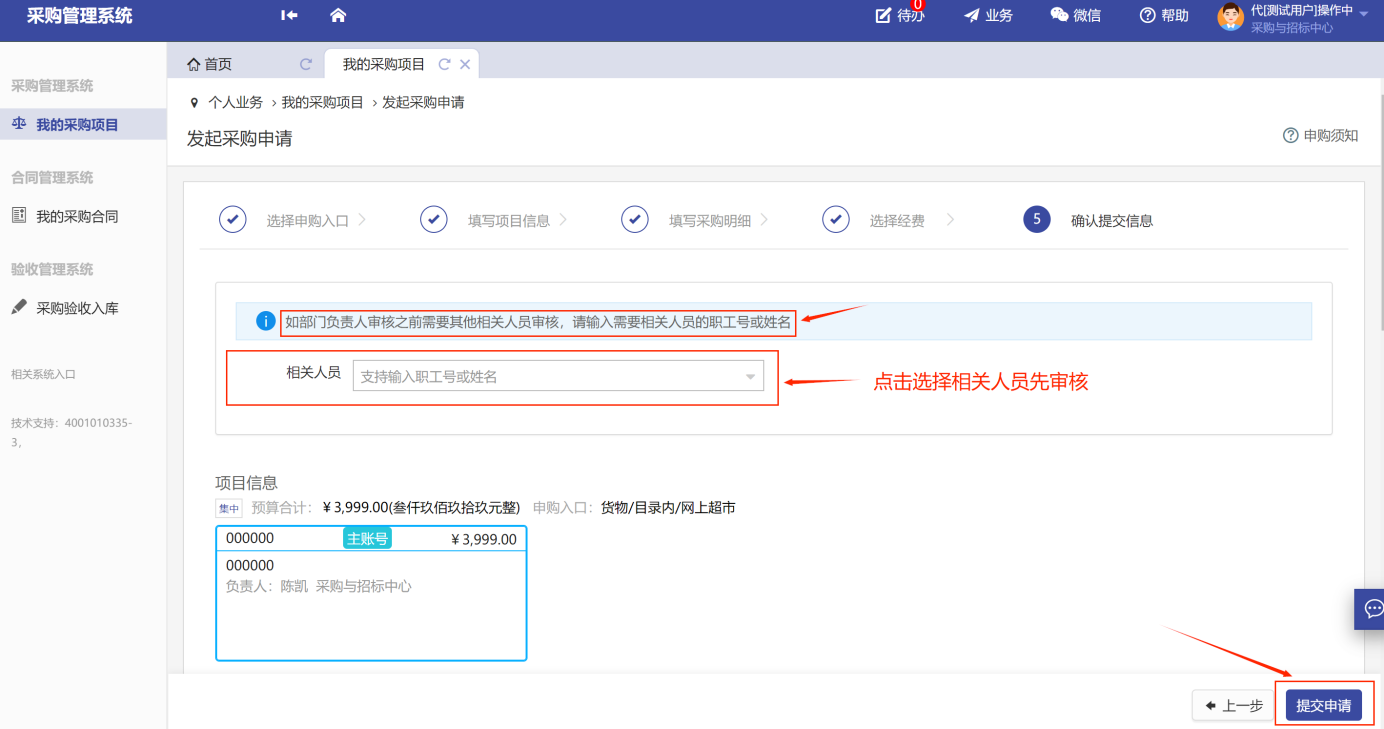This screenshot has height=729, width=1384.
Task: Expand the 相关人员 dropdown list
Action: tap(750, 377)
